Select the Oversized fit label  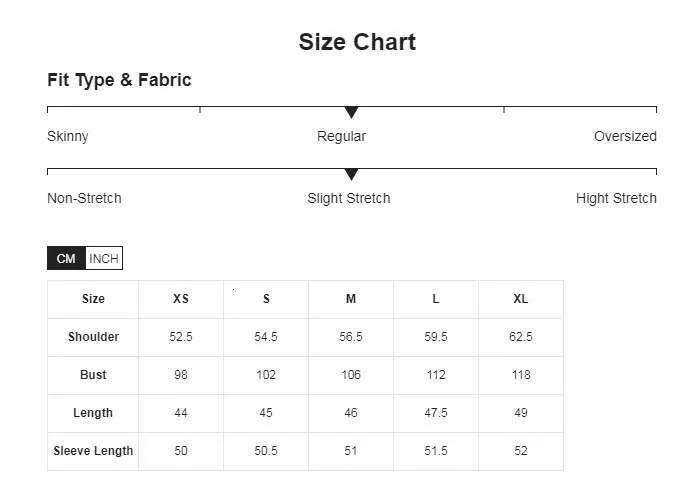pyautogui.click(x=625, y=136)
